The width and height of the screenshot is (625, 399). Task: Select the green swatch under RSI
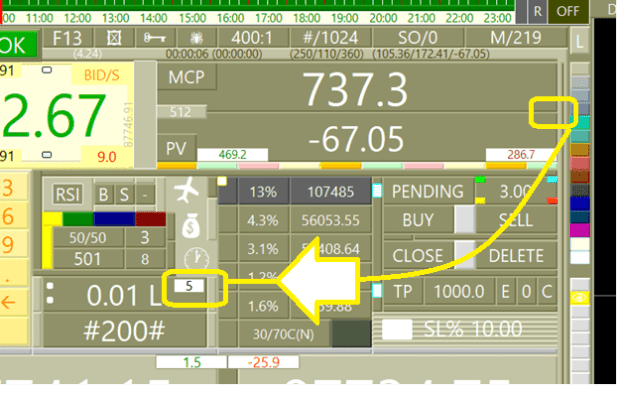pyautogui.click(x=78, y=219)
